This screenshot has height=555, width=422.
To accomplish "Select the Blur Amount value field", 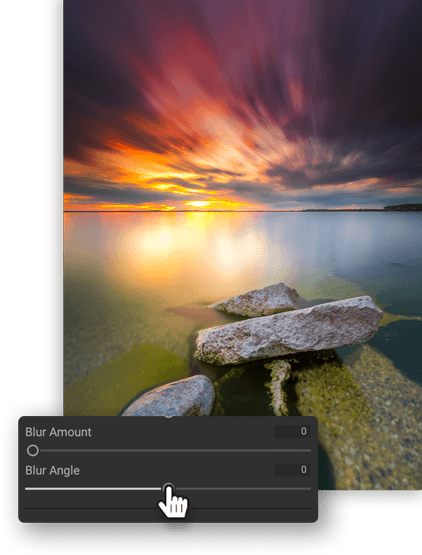I will (292, 431).
